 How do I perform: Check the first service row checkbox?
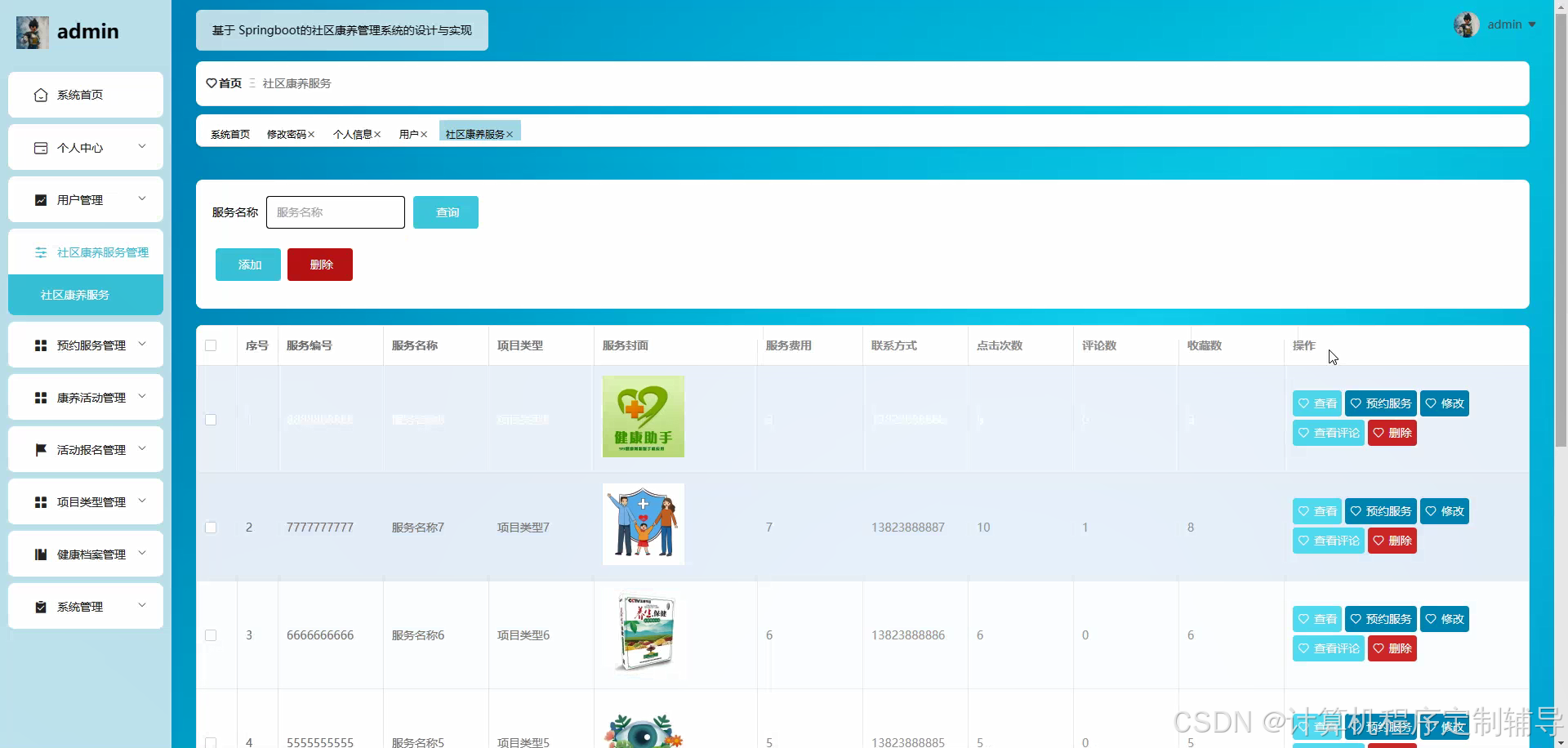pos(211,420)
